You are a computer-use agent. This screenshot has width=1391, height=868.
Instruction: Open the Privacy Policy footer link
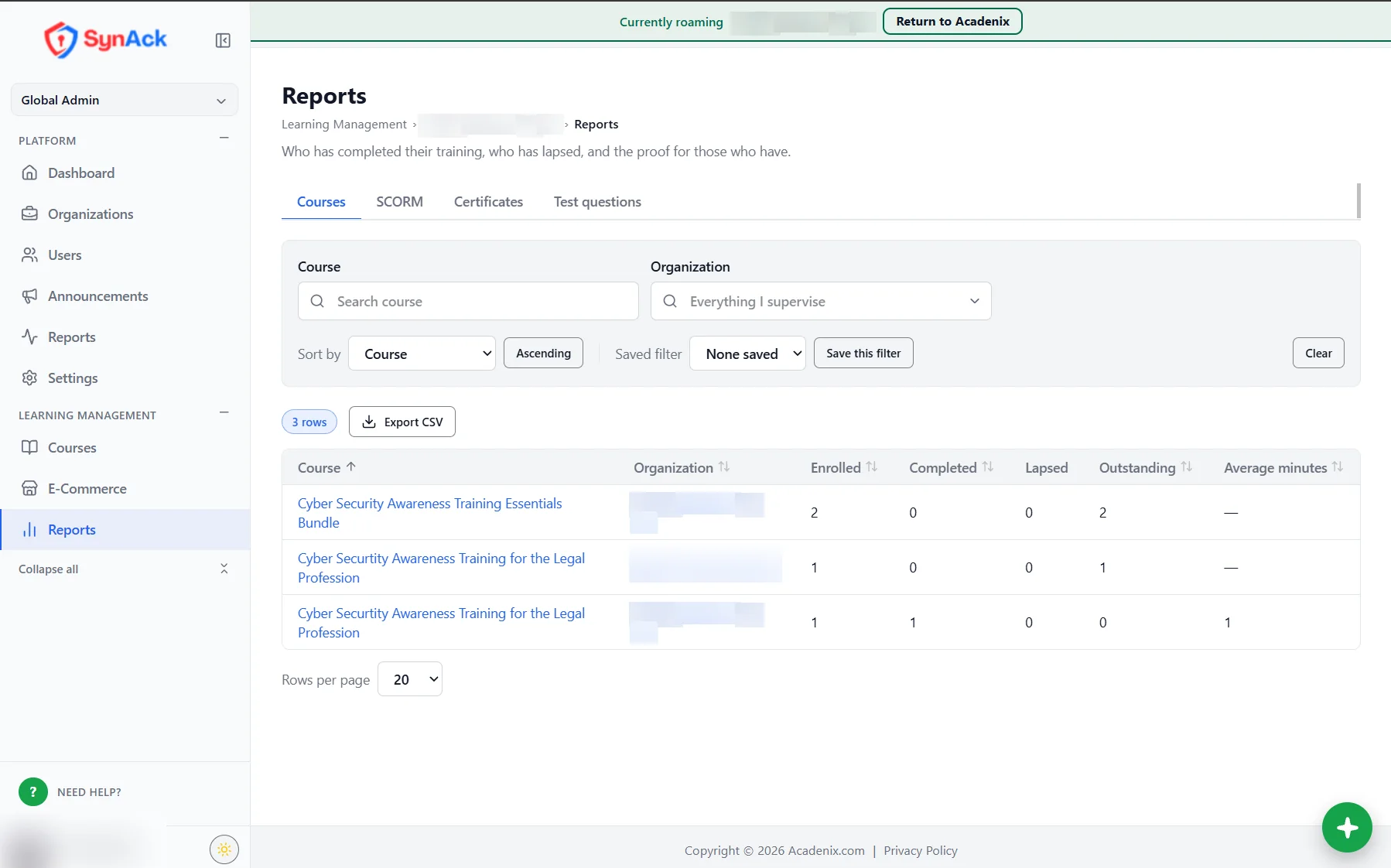click(x=921, y=850)
